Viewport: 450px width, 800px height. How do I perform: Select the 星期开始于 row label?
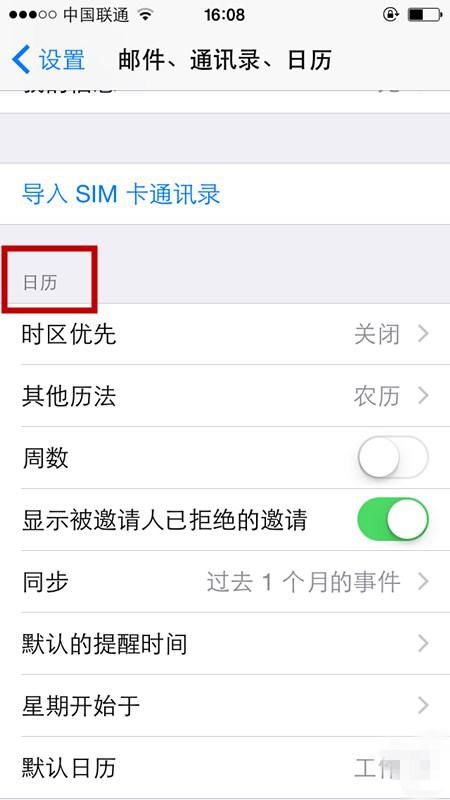pos(81,706)
